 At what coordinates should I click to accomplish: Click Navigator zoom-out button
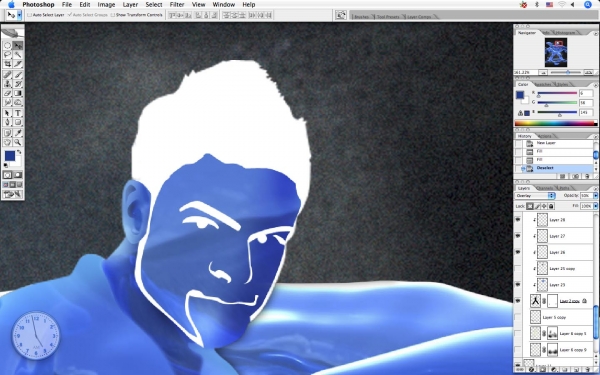pos(543,72)
